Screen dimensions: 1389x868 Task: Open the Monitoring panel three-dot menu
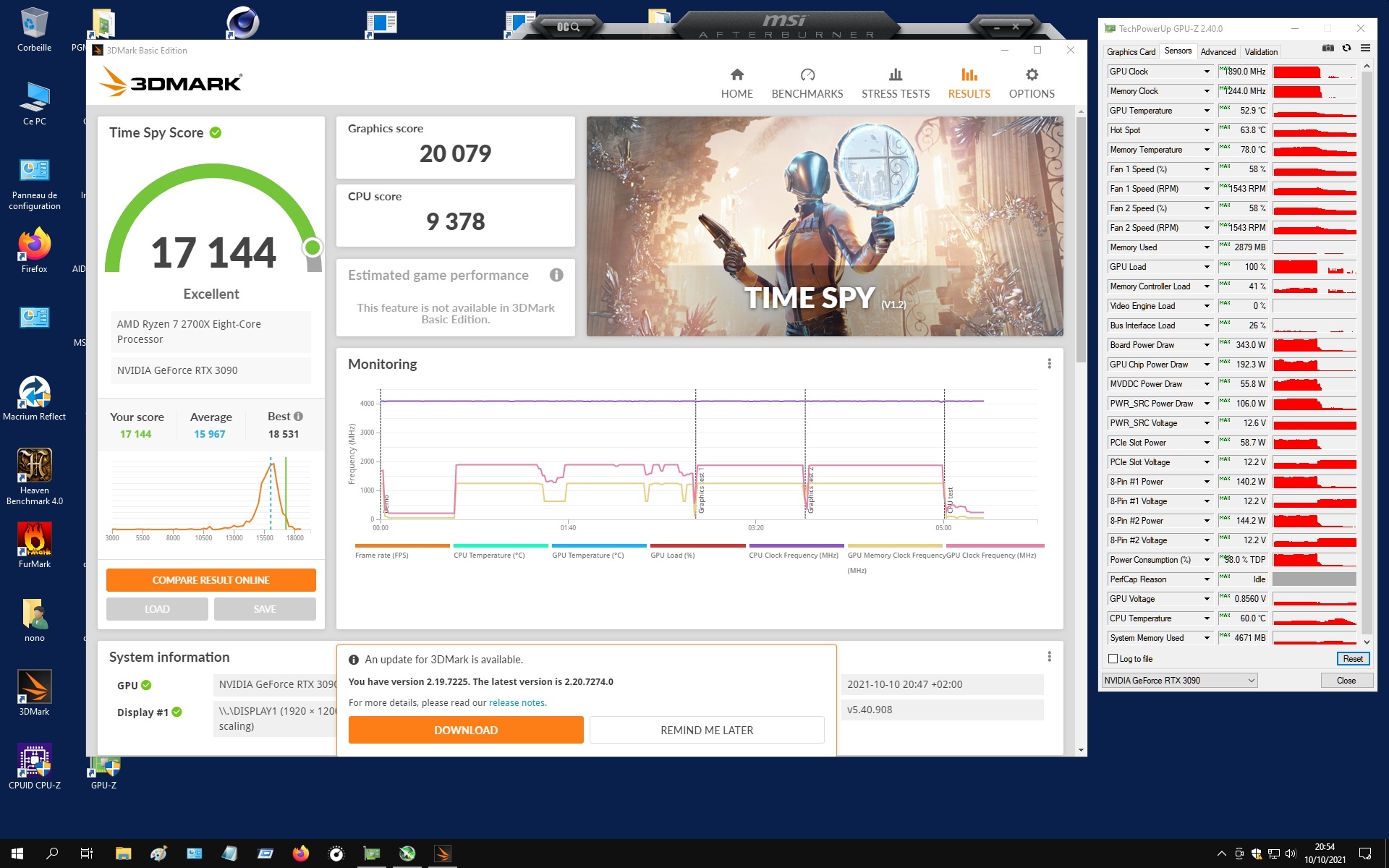coord(1049,364)
